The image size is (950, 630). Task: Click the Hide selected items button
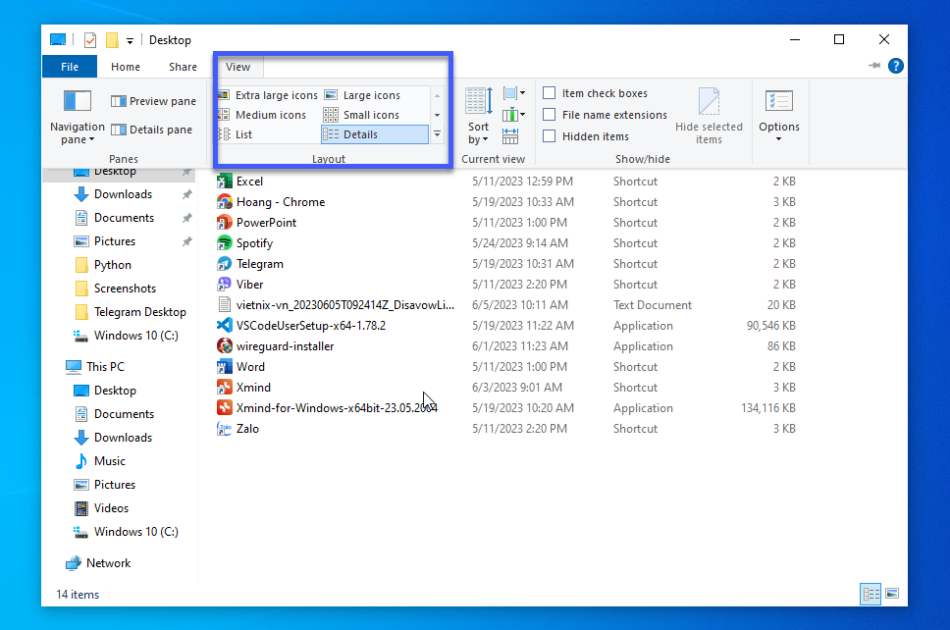point(710,115)
